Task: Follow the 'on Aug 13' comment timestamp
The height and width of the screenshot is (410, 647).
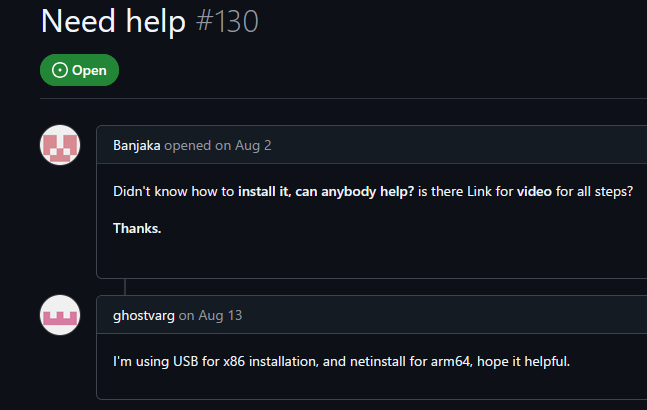Action: pos(210,315)
